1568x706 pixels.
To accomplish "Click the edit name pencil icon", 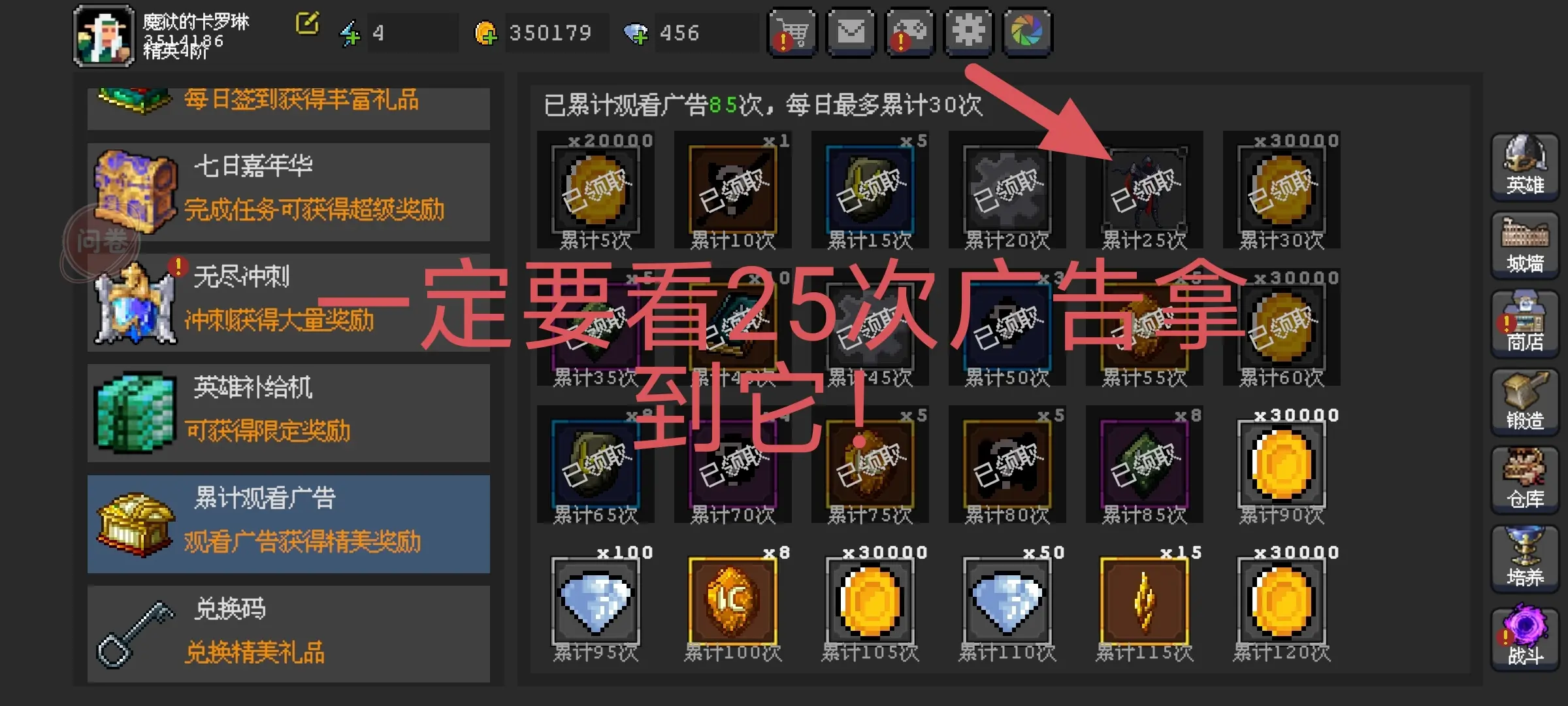I will pos(307,24).
